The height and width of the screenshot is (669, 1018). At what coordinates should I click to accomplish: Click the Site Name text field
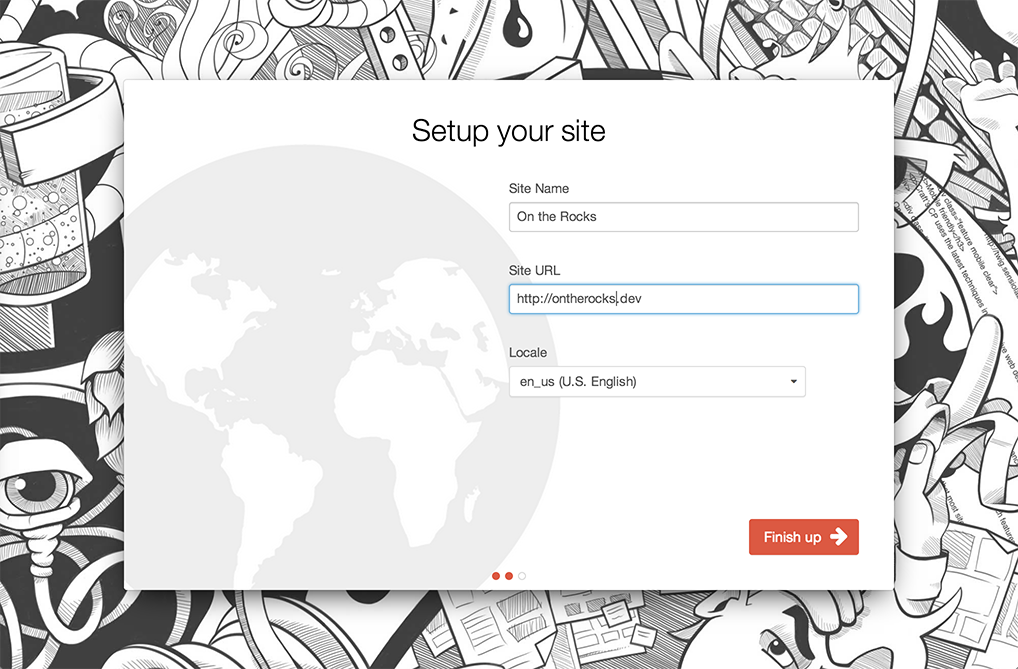click(683, 217)
